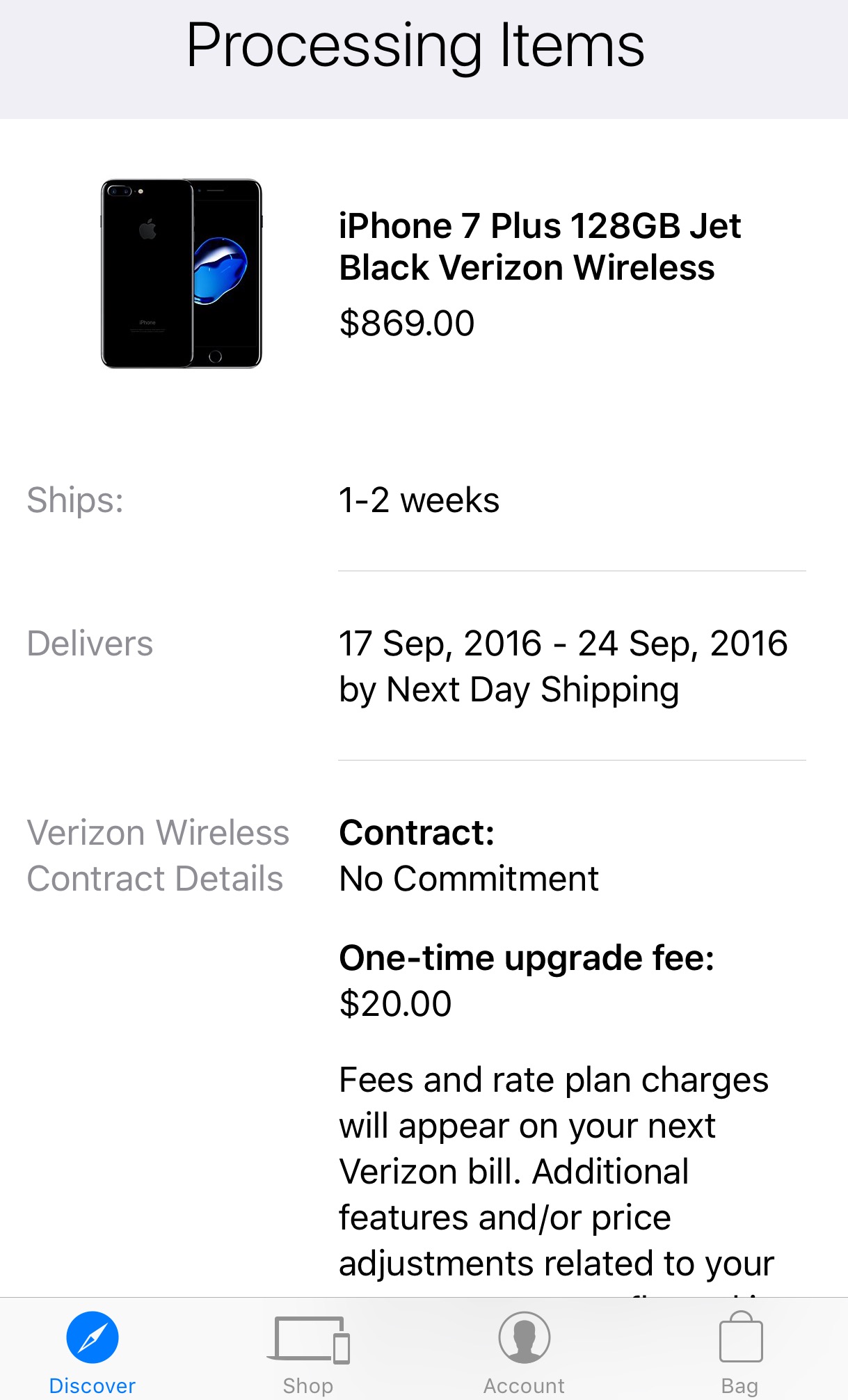
Task: Tap the Discover compass icon
Action: 93,1337
